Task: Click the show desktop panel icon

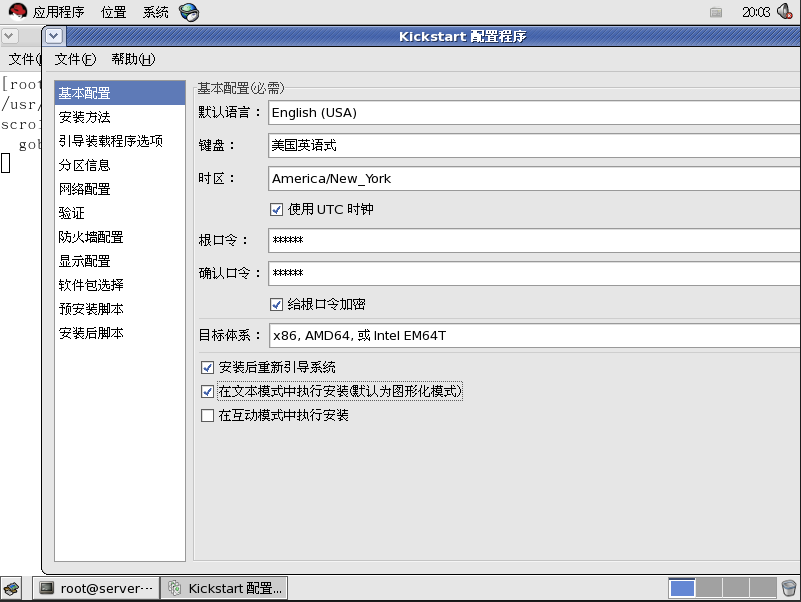Action: [x=12, y=588]
